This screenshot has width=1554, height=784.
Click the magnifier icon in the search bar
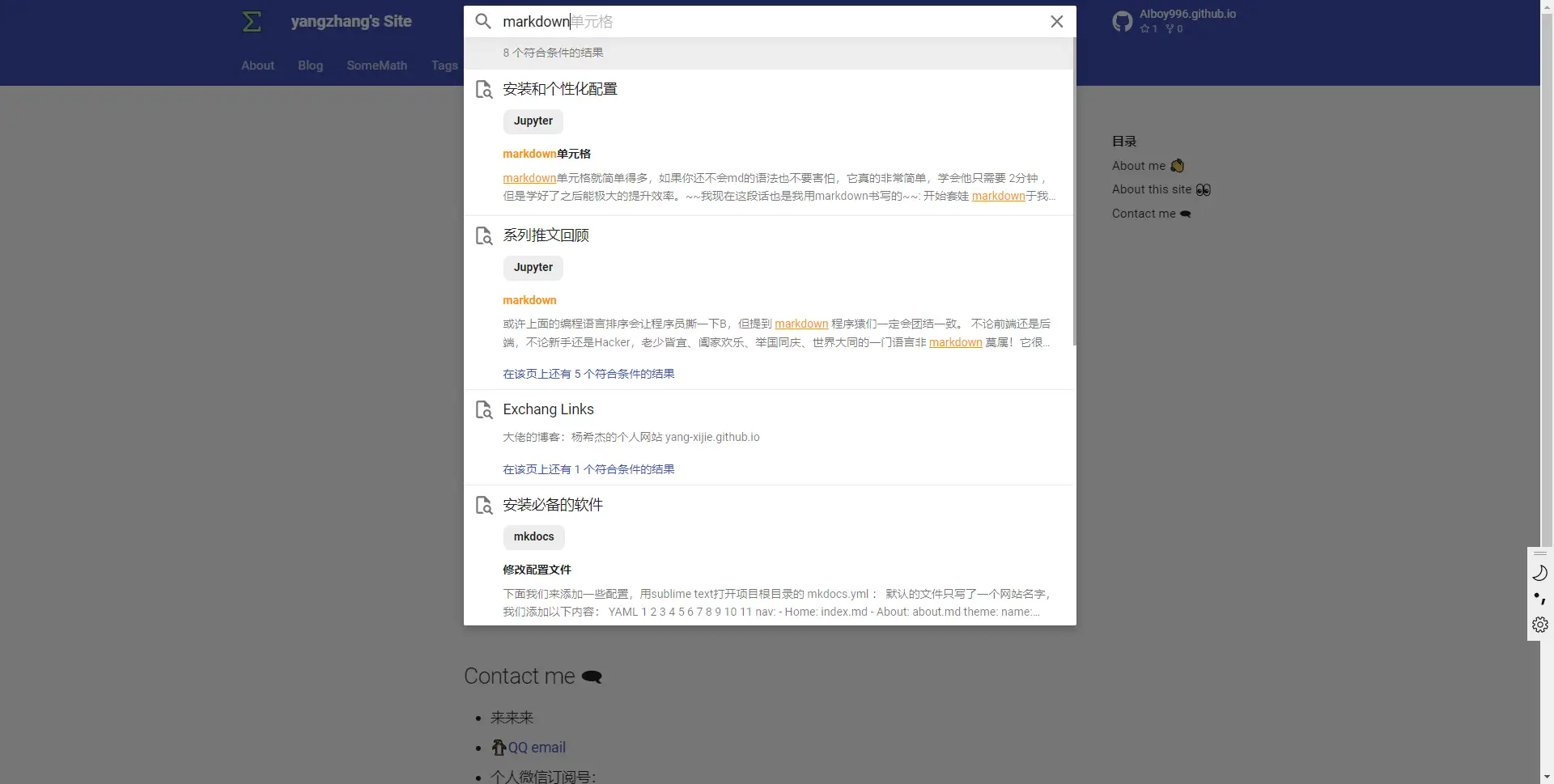483,21
